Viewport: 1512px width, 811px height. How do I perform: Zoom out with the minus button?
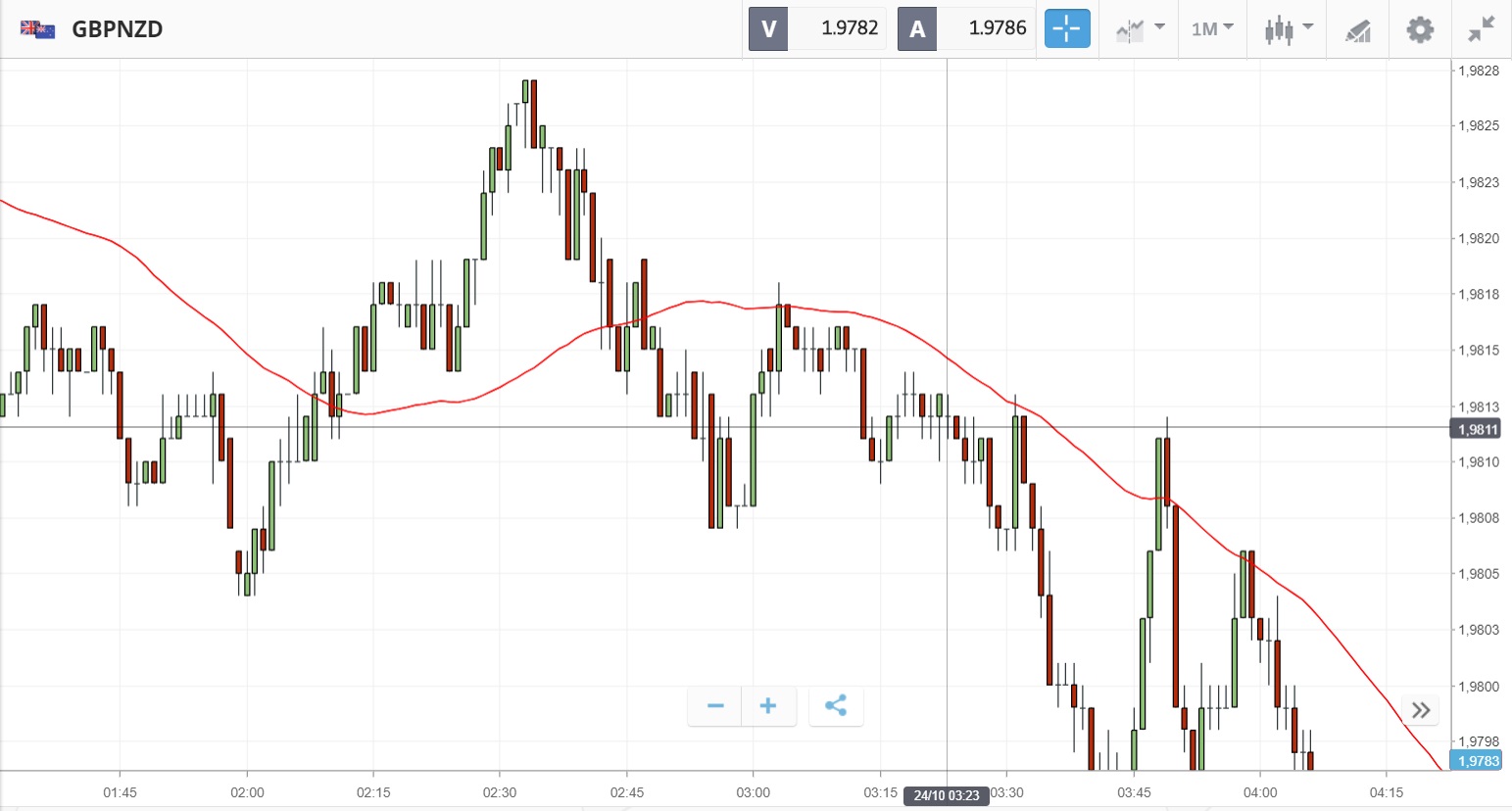(x=715, y=706)
